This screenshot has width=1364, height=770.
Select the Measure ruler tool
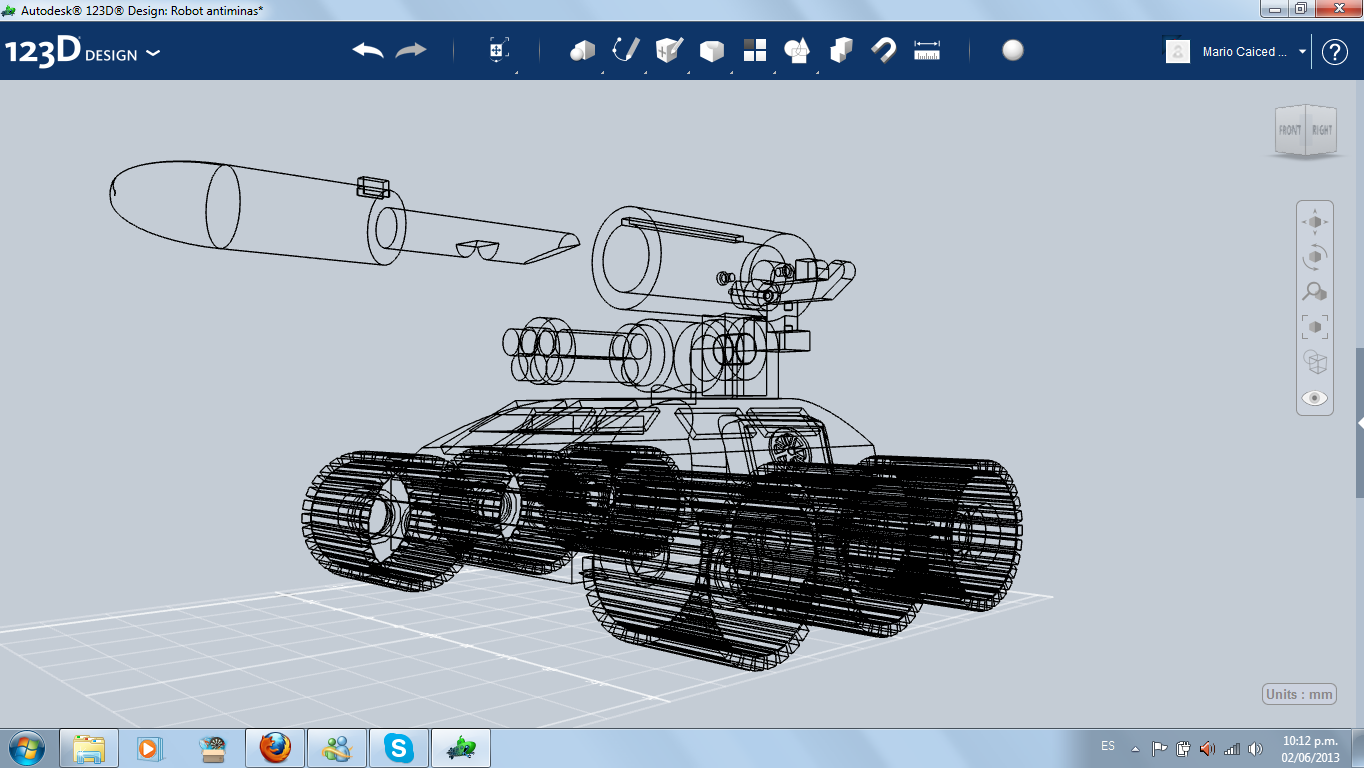[x=927, y=50]
